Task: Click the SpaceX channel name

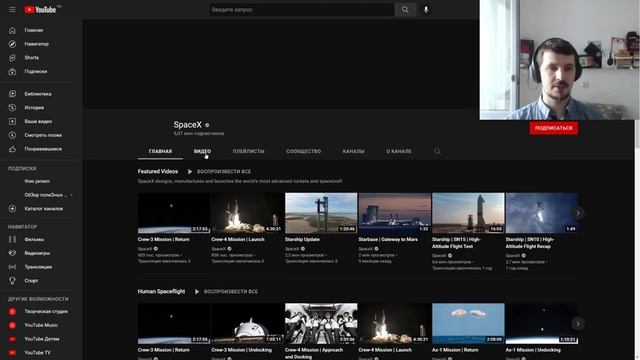Action: click(x=187, y=124)
